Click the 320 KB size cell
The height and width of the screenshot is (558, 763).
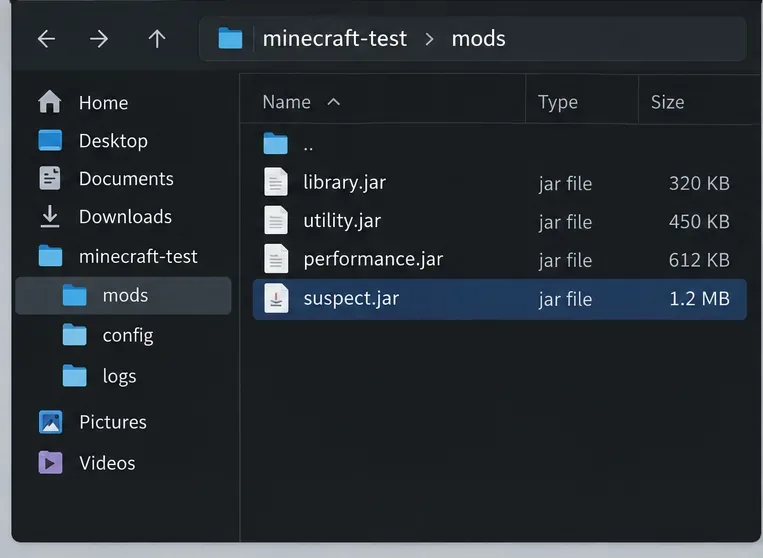[x=699, y=183]
